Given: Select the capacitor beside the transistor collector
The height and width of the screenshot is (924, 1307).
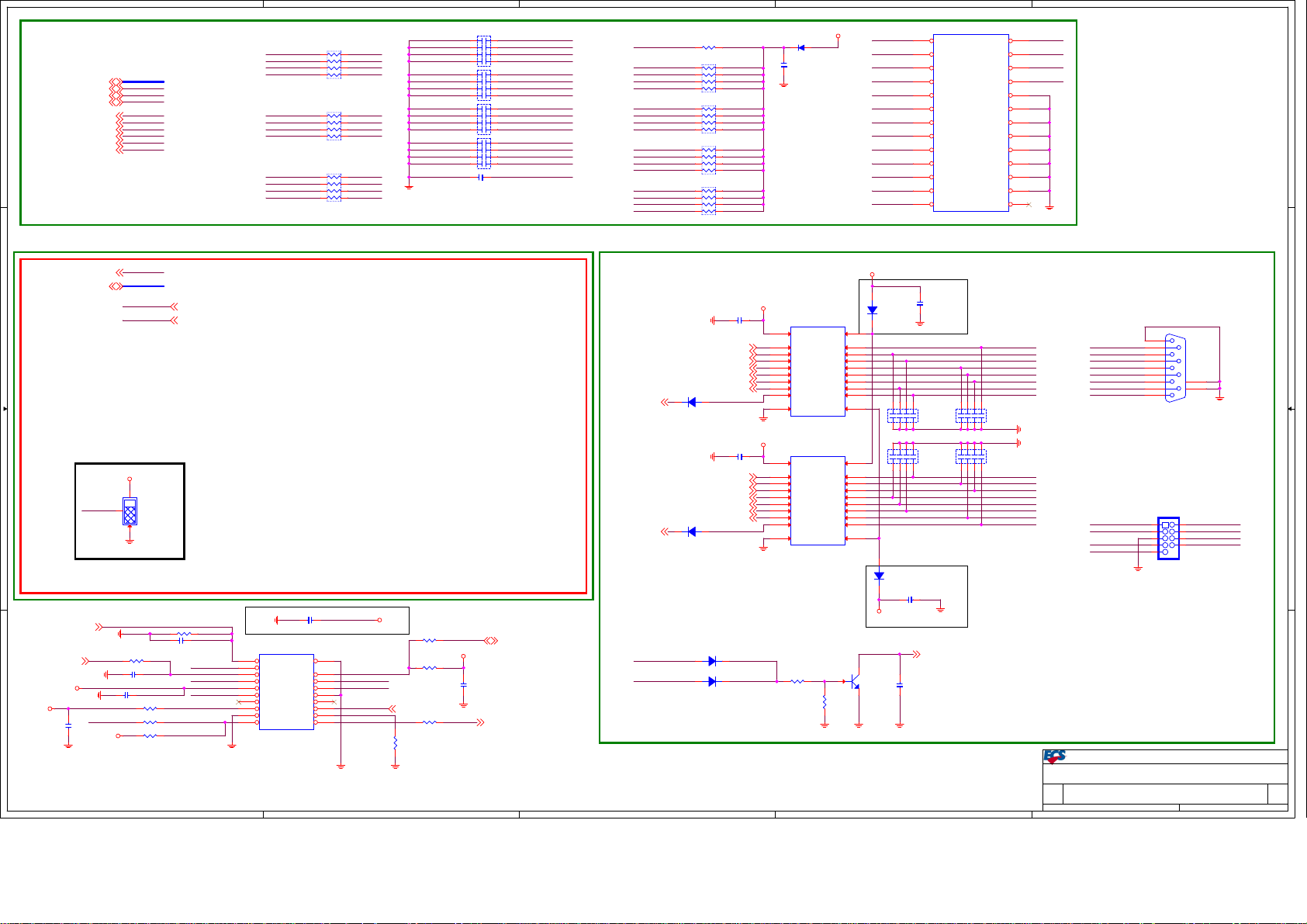Looking at the screenshot, I should point(899,686).
